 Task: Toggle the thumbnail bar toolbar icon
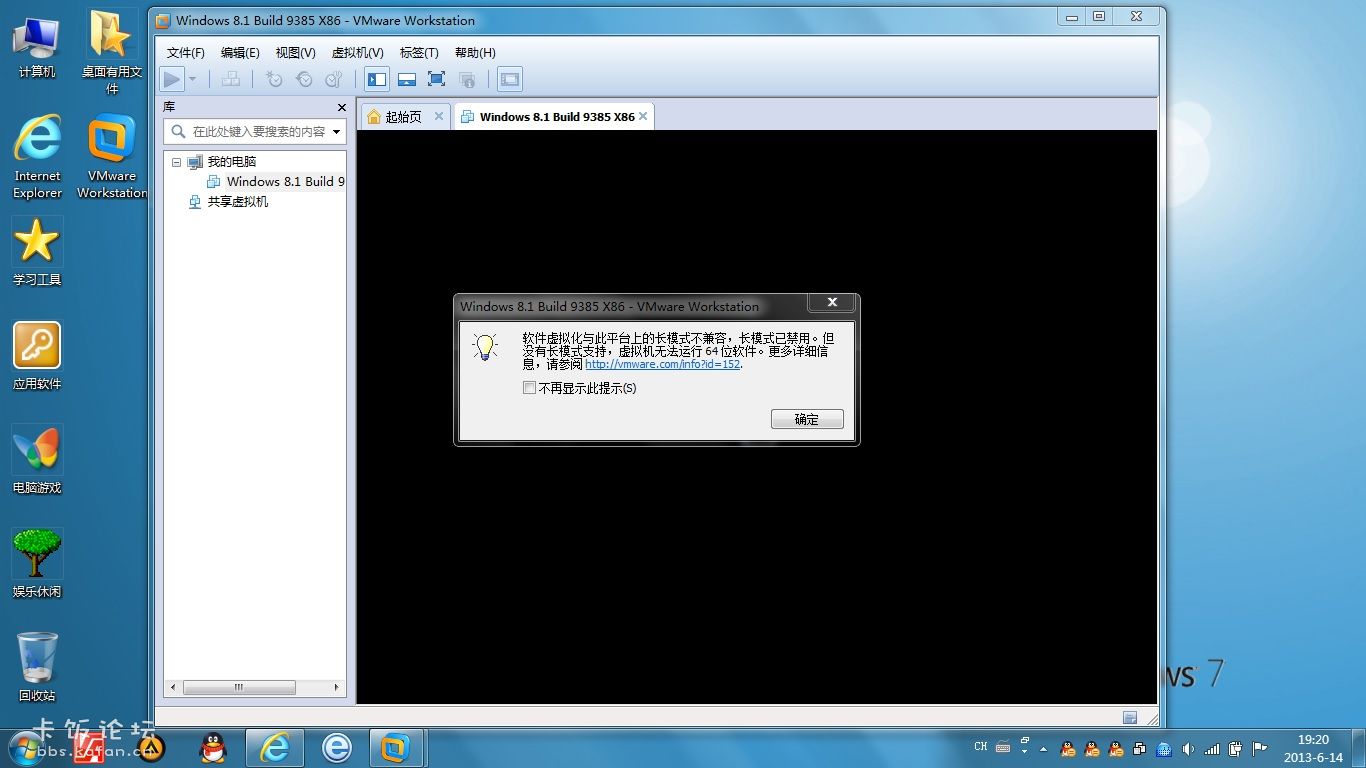[x=407, y=79]
